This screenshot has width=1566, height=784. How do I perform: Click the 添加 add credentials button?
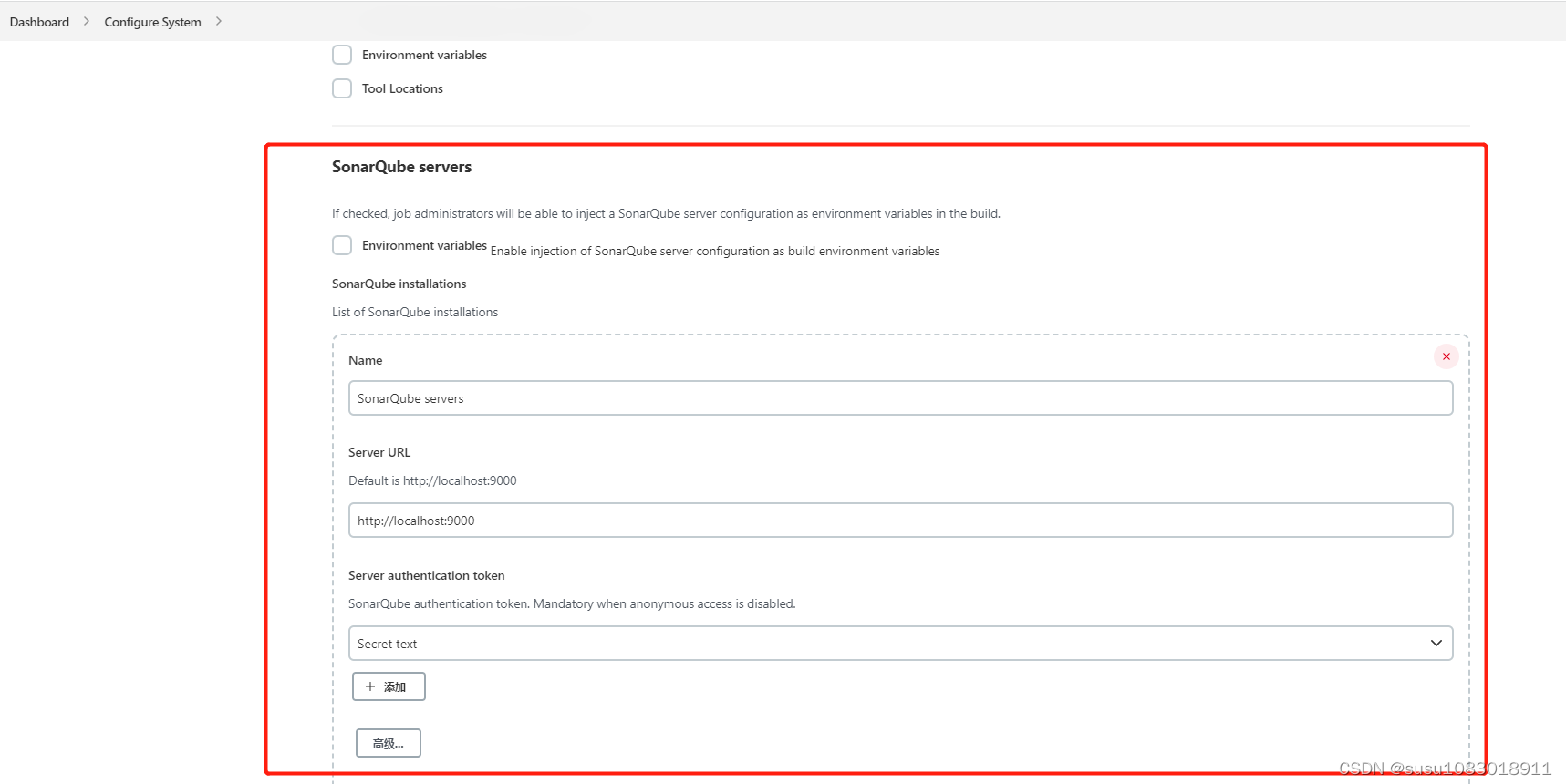coord(389,686)
